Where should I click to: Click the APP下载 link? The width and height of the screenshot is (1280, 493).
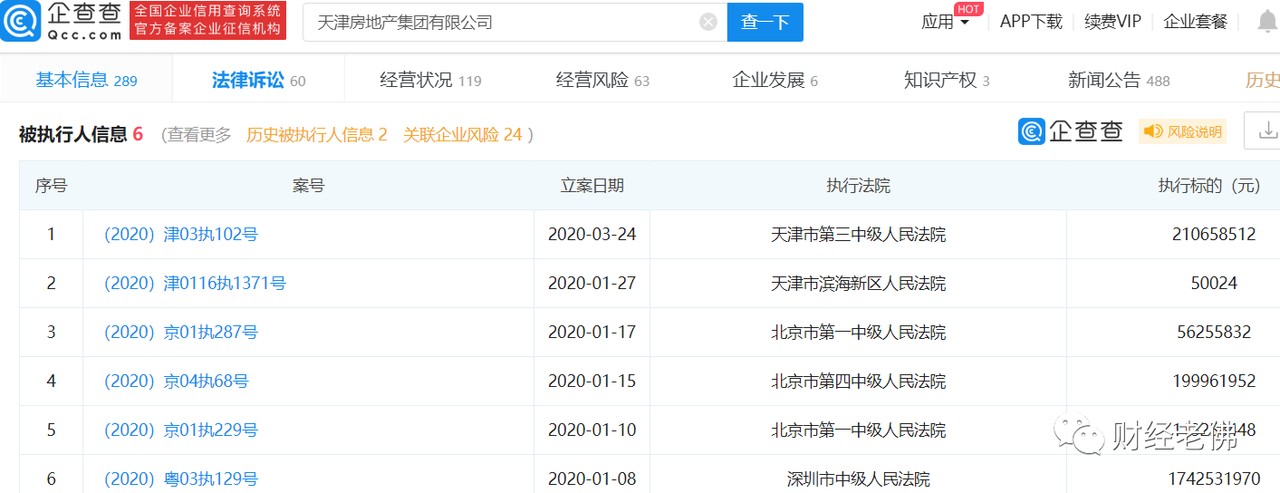[x=1031, y=22]
